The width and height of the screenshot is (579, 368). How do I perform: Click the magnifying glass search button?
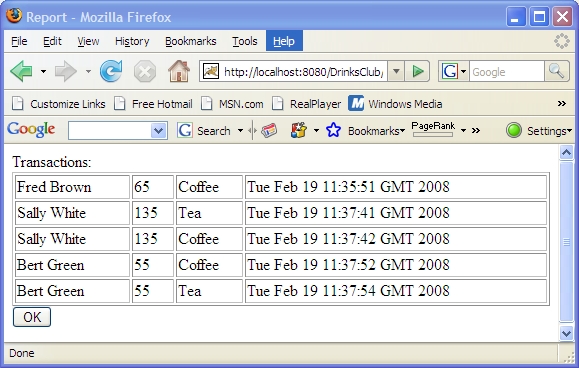556,71
